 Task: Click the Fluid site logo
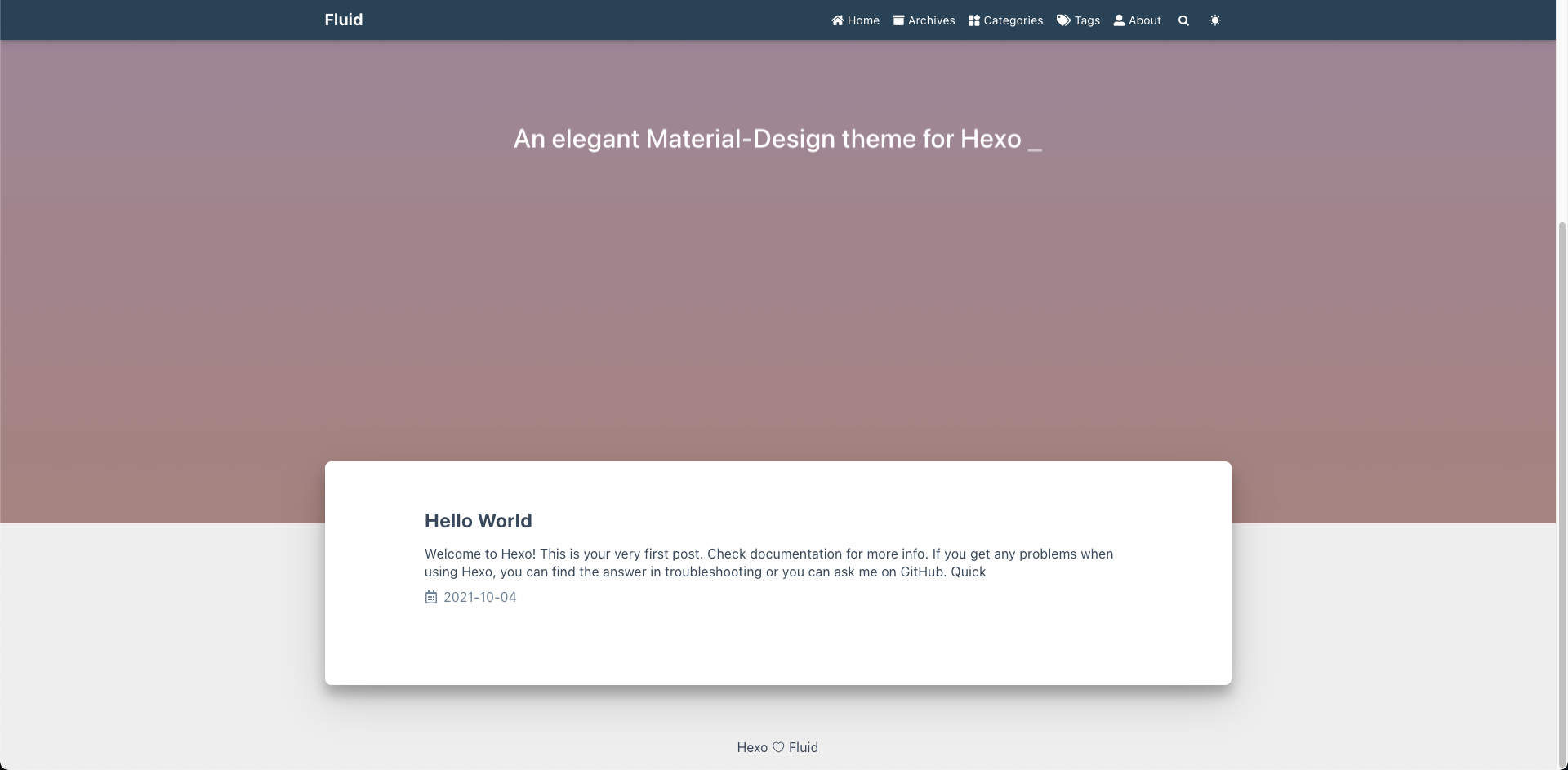pos(344,20)
